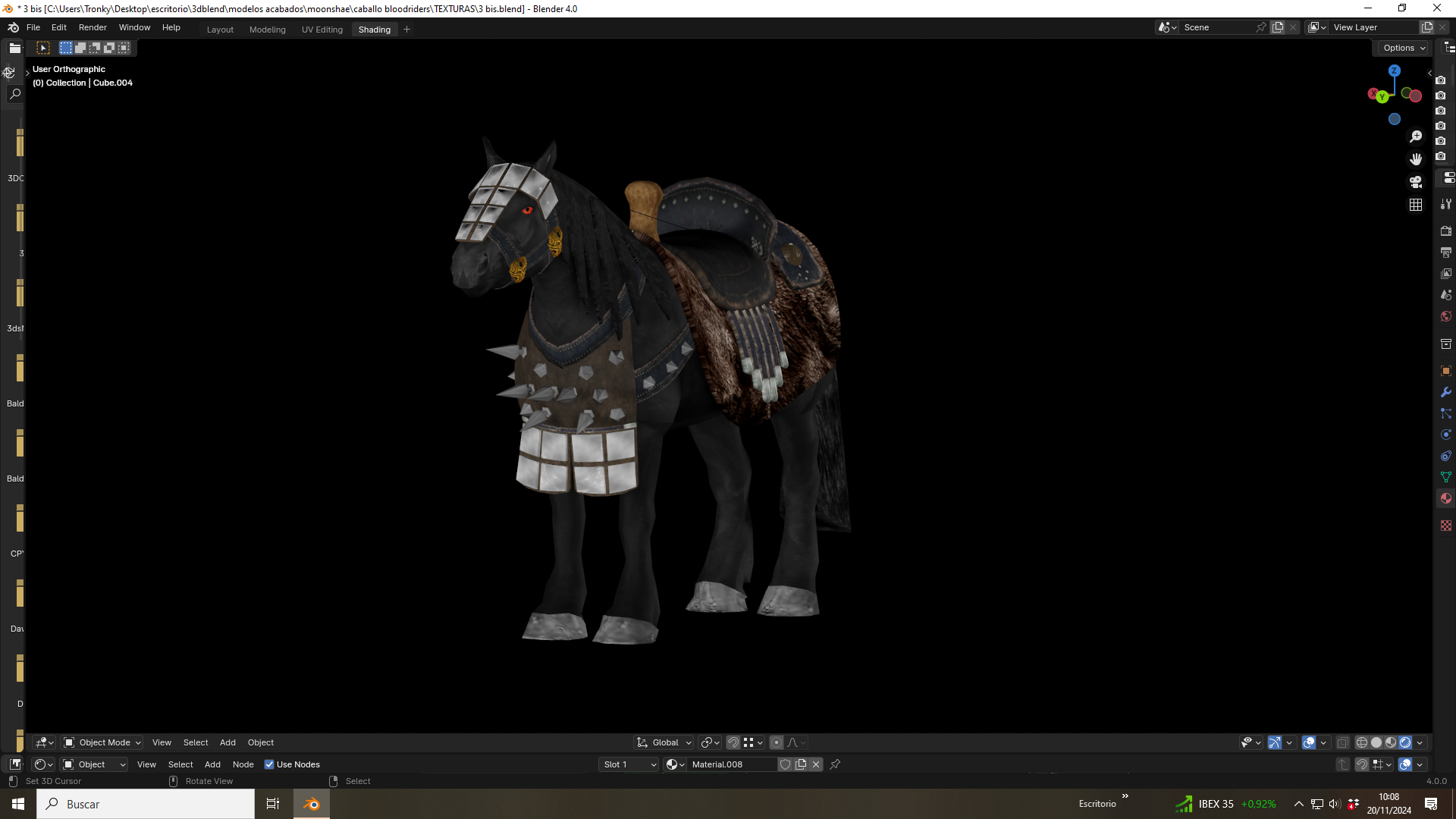Open the Slot 1 material slot dropdown
The width and height of the screenshot is (1456, 819).
click(629, 764)
